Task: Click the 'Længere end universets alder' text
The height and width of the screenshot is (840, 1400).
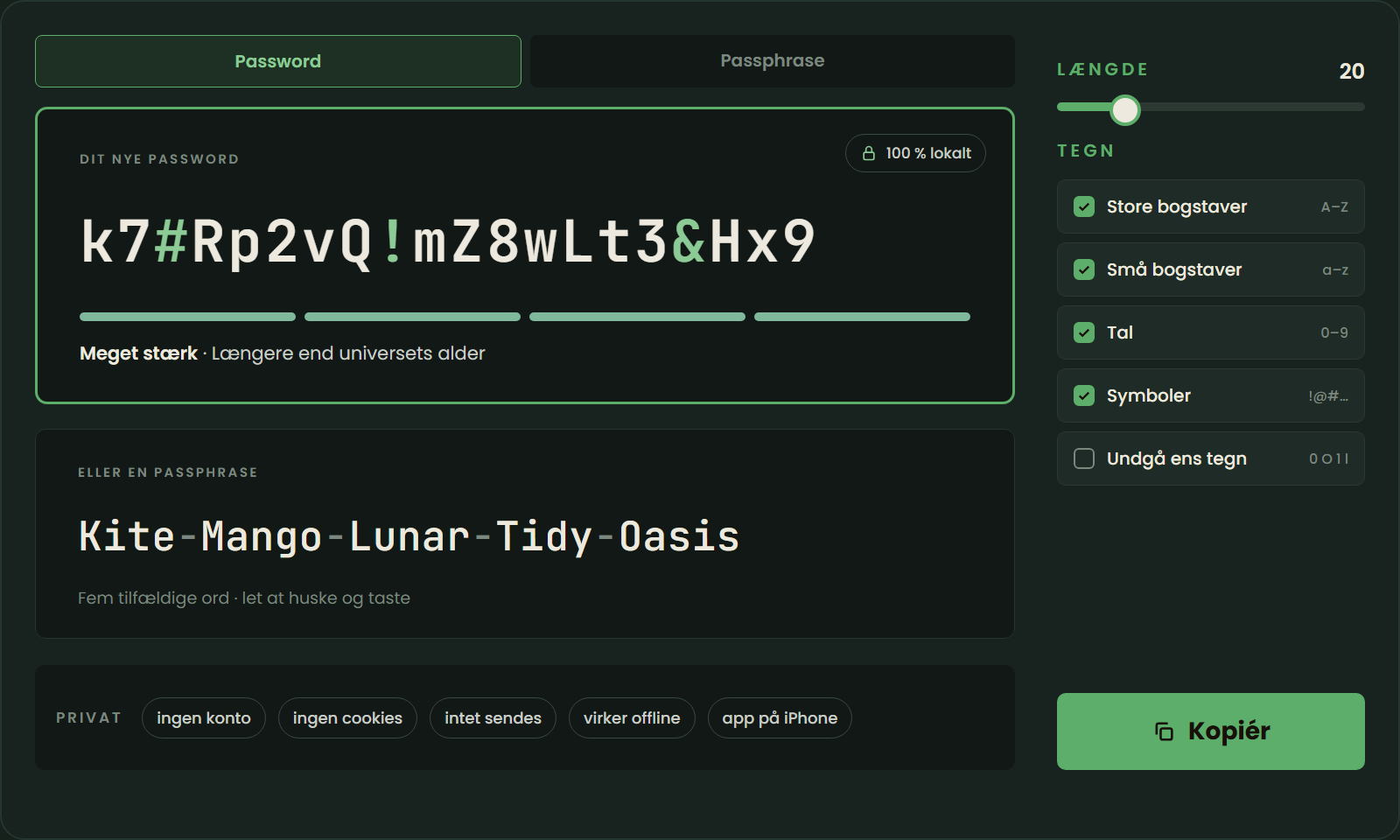Action: (x=348, y=353)
